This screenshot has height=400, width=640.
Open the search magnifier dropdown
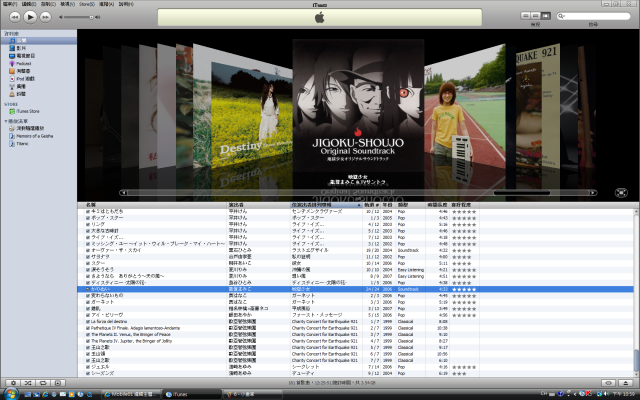point(561,16)
